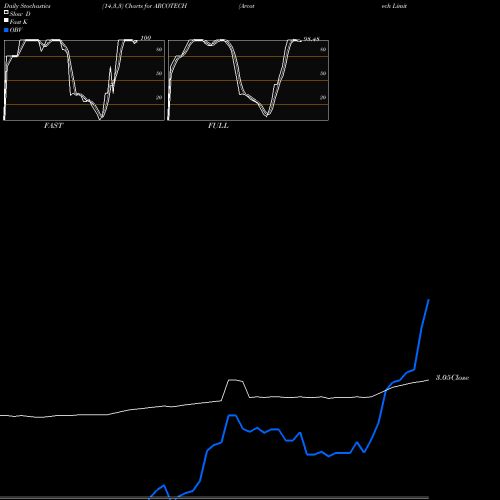Click the Slow D legend swatch

pos(6,13)
